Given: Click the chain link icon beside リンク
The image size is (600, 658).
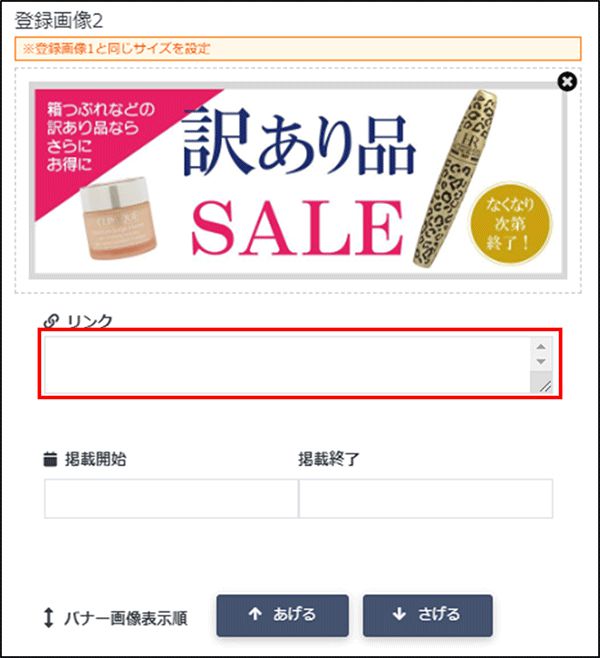Looking at the screenshot, I should 51,321.
